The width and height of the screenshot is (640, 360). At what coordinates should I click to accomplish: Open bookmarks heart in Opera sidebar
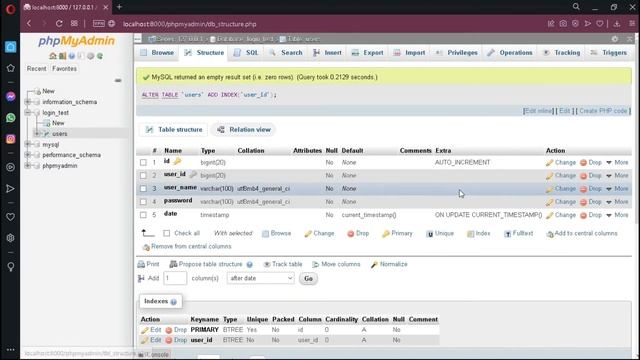click(x=11, y=217)
